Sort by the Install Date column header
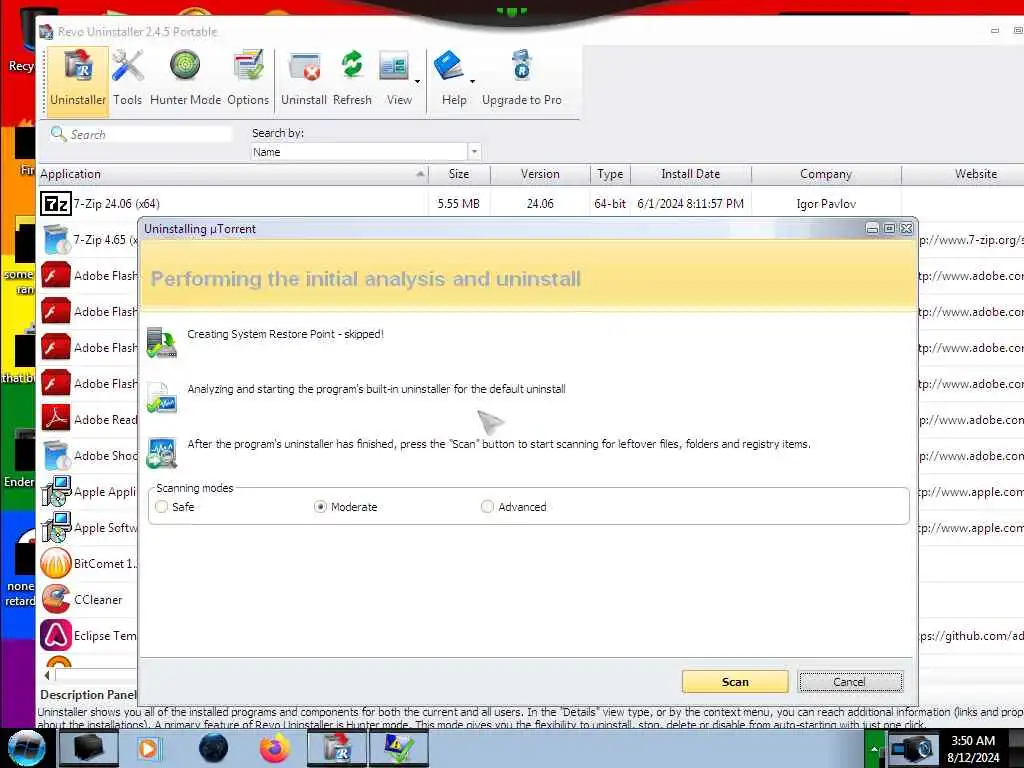The image size is (1024, 768). coord(690,174)
